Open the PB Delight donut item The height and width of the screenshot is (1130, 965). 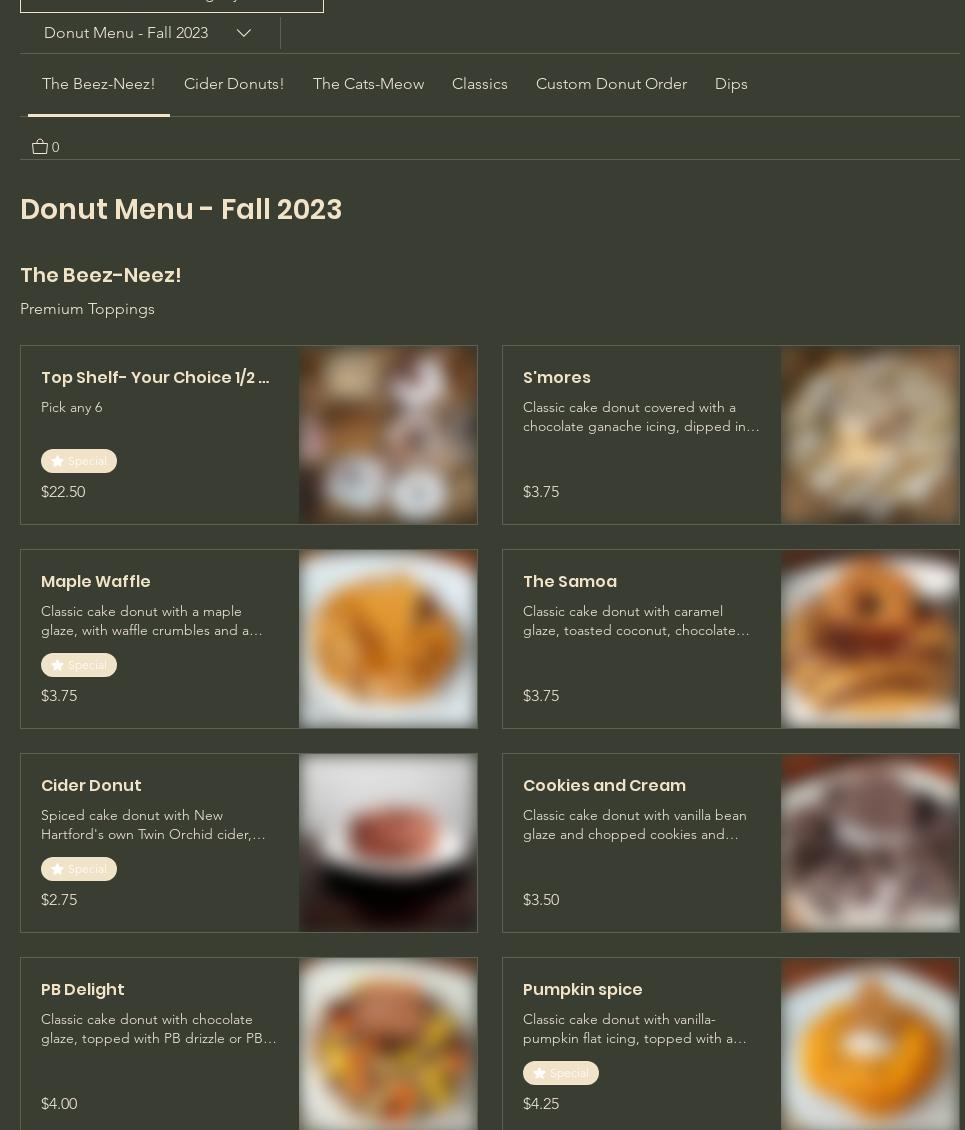pos(249,1044)
